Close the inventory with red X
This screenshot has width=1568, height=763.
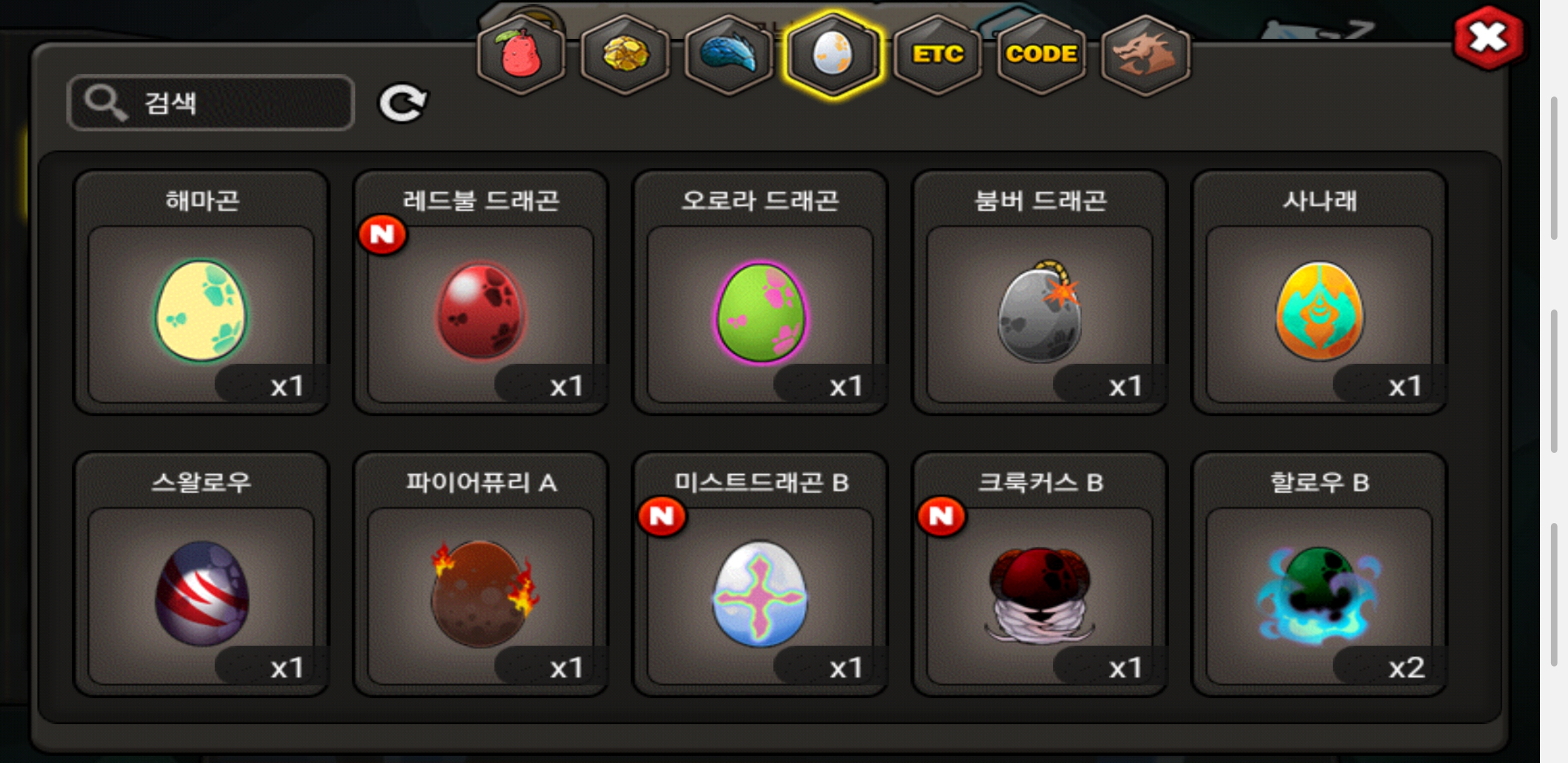point(1488,38)
